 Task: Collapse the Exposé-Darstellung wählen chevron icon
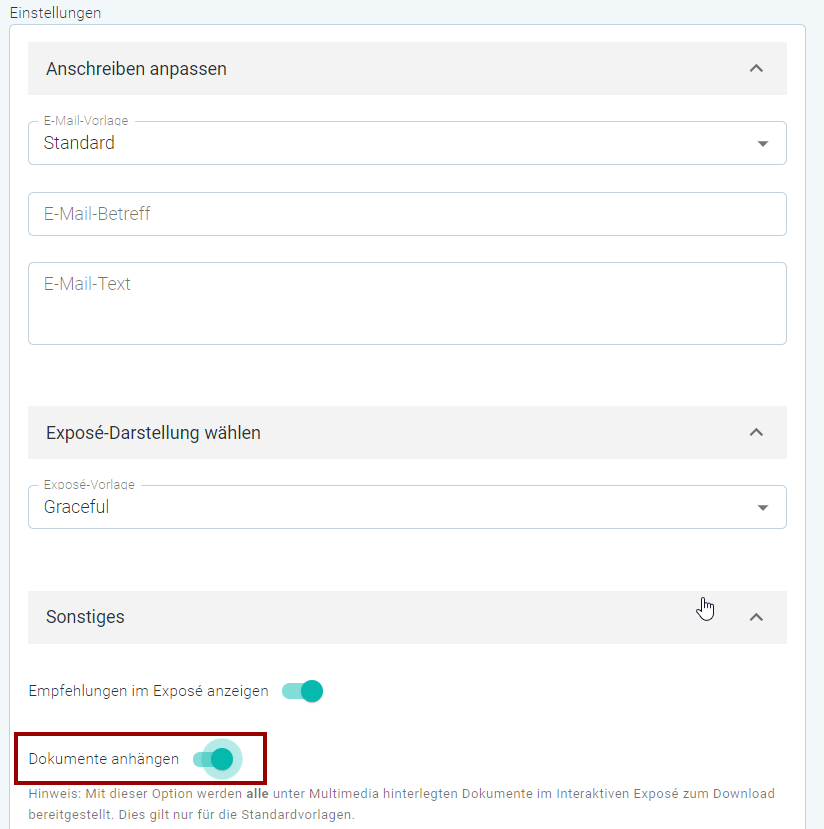(756, 432)
